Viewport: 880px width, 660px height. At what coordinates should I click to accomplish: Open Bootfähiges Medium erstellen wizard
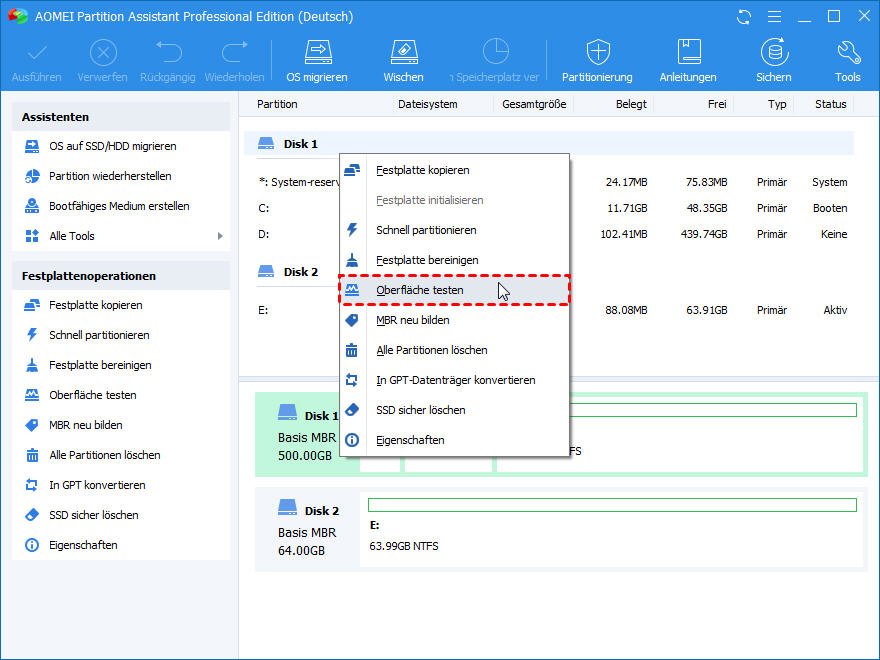(119, 206)
